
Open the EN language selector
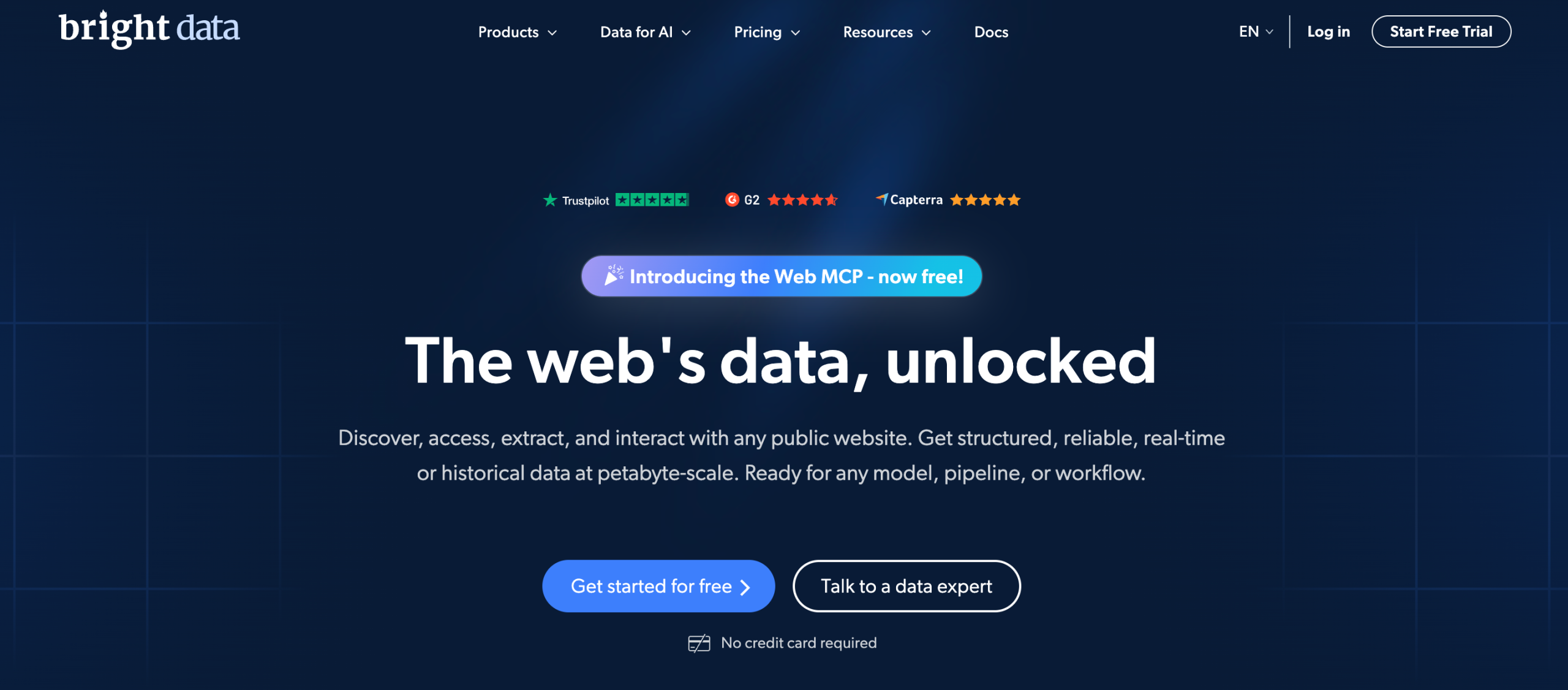1256,32
